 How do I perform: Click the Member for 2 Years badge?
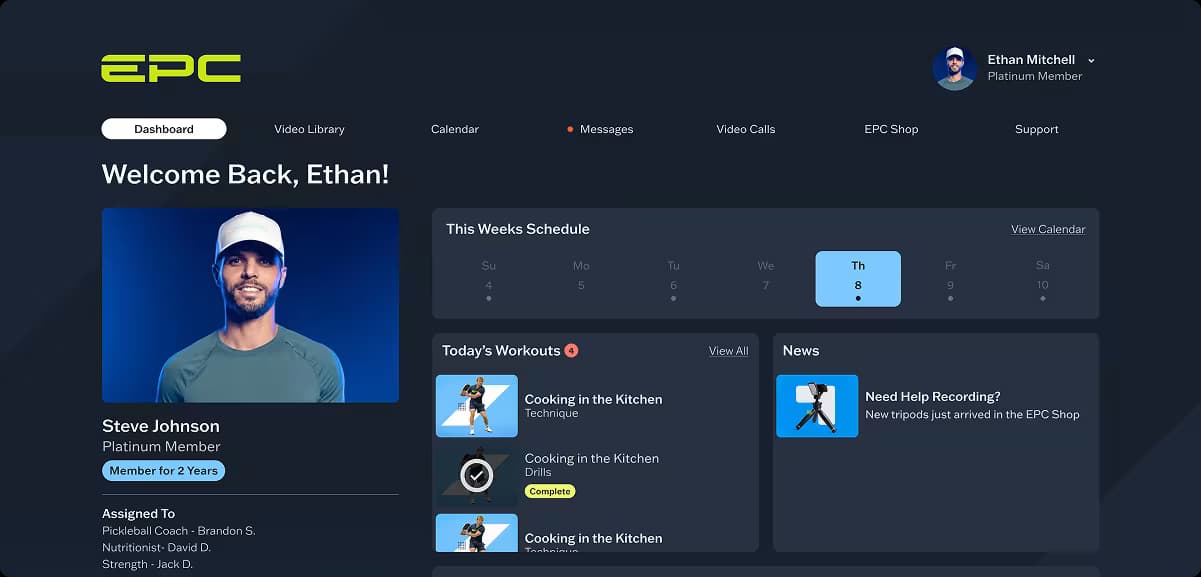pos(163,471)
